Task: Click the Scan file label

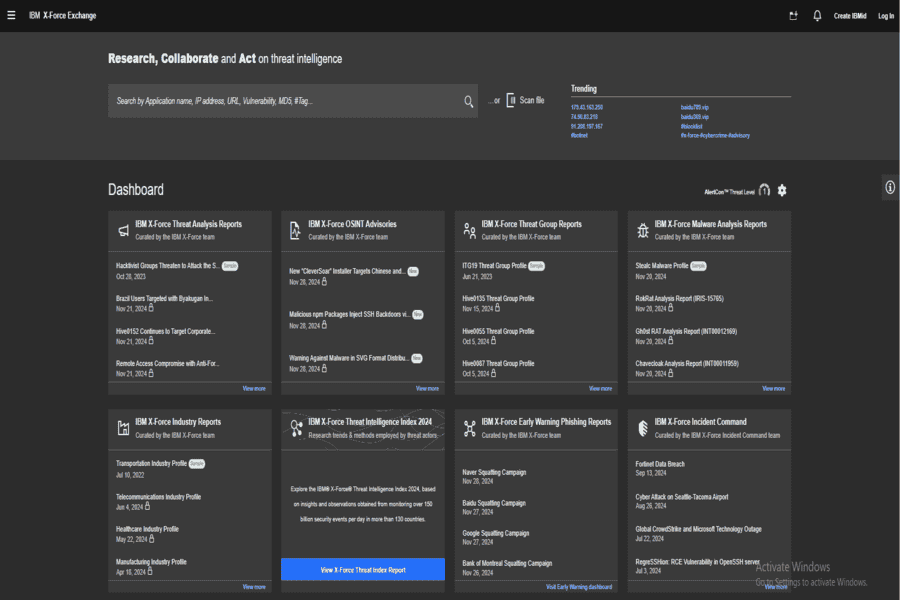Action: [x=532, y=100]
